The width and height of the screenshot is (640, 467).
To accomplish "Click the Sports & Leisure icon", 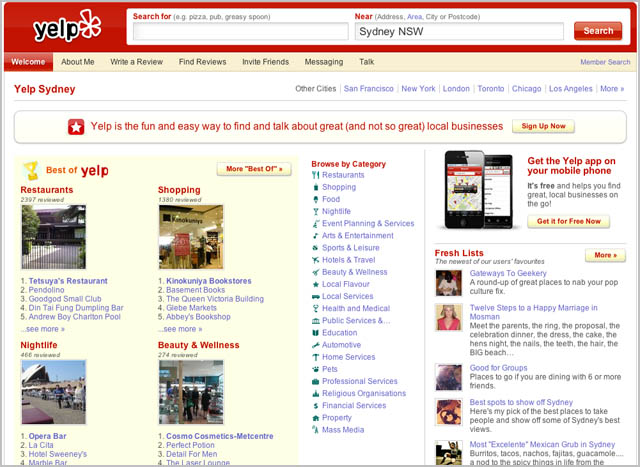I will point(316,248).
